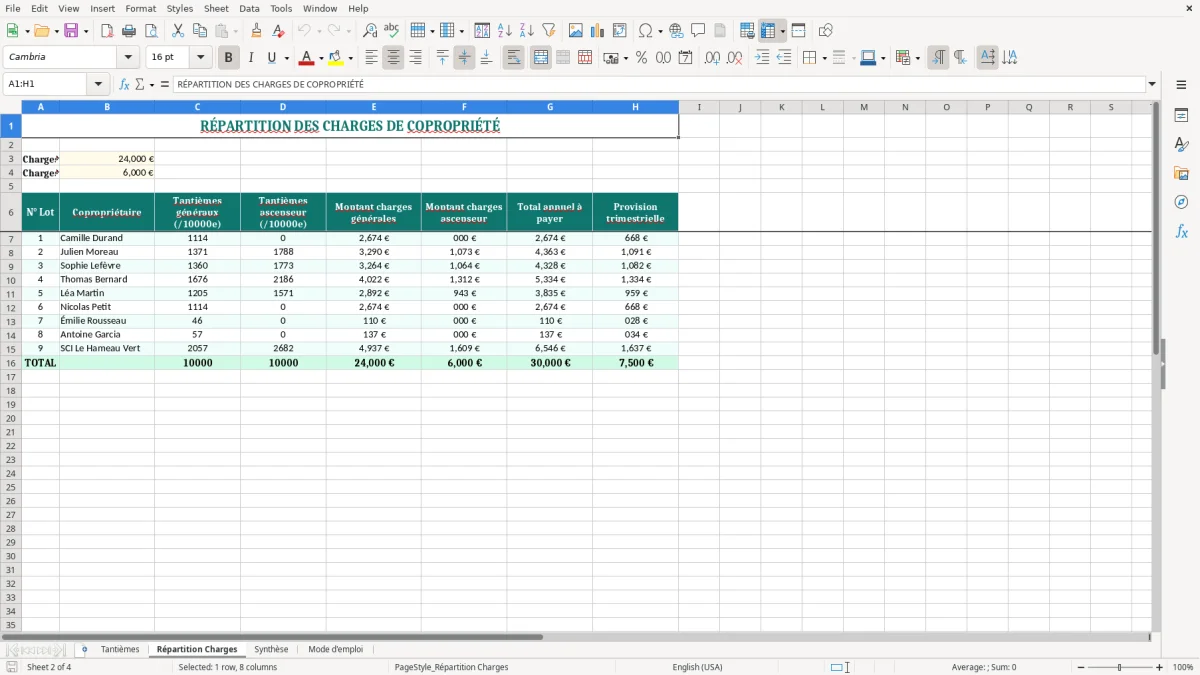This screenshot has width=1200, height=675.
Task: Open the Font Size dropdown
Action: click(200, 58)
